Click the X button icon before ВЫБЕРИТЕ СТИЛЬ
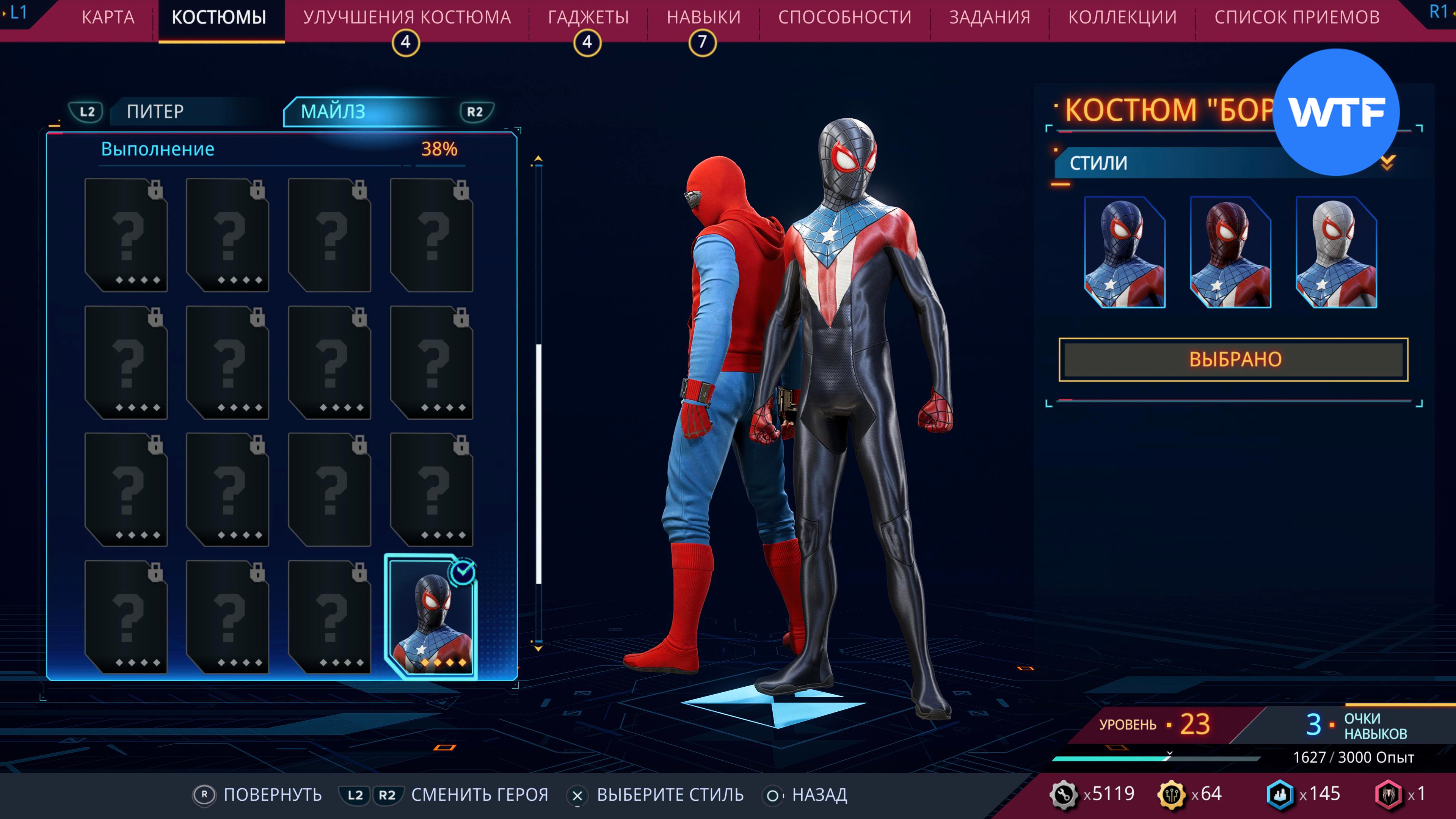This screenshot has width=1456, height=819. tap(577, 795)
